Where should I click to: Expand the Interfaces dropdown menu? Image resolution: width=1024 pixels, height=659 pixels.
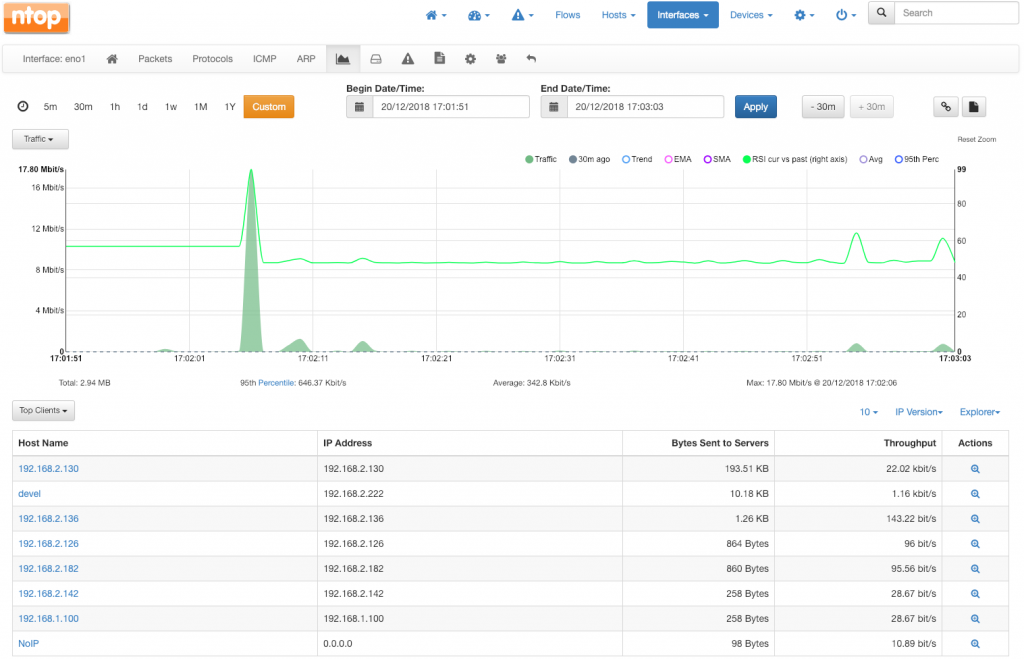682,15
